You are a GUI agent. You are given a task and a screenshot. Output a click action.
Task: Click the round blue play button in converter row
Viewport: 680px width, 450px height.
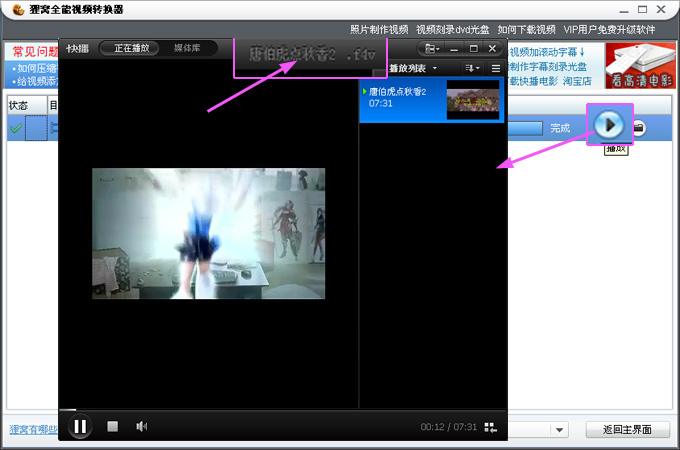click(609, 125)
